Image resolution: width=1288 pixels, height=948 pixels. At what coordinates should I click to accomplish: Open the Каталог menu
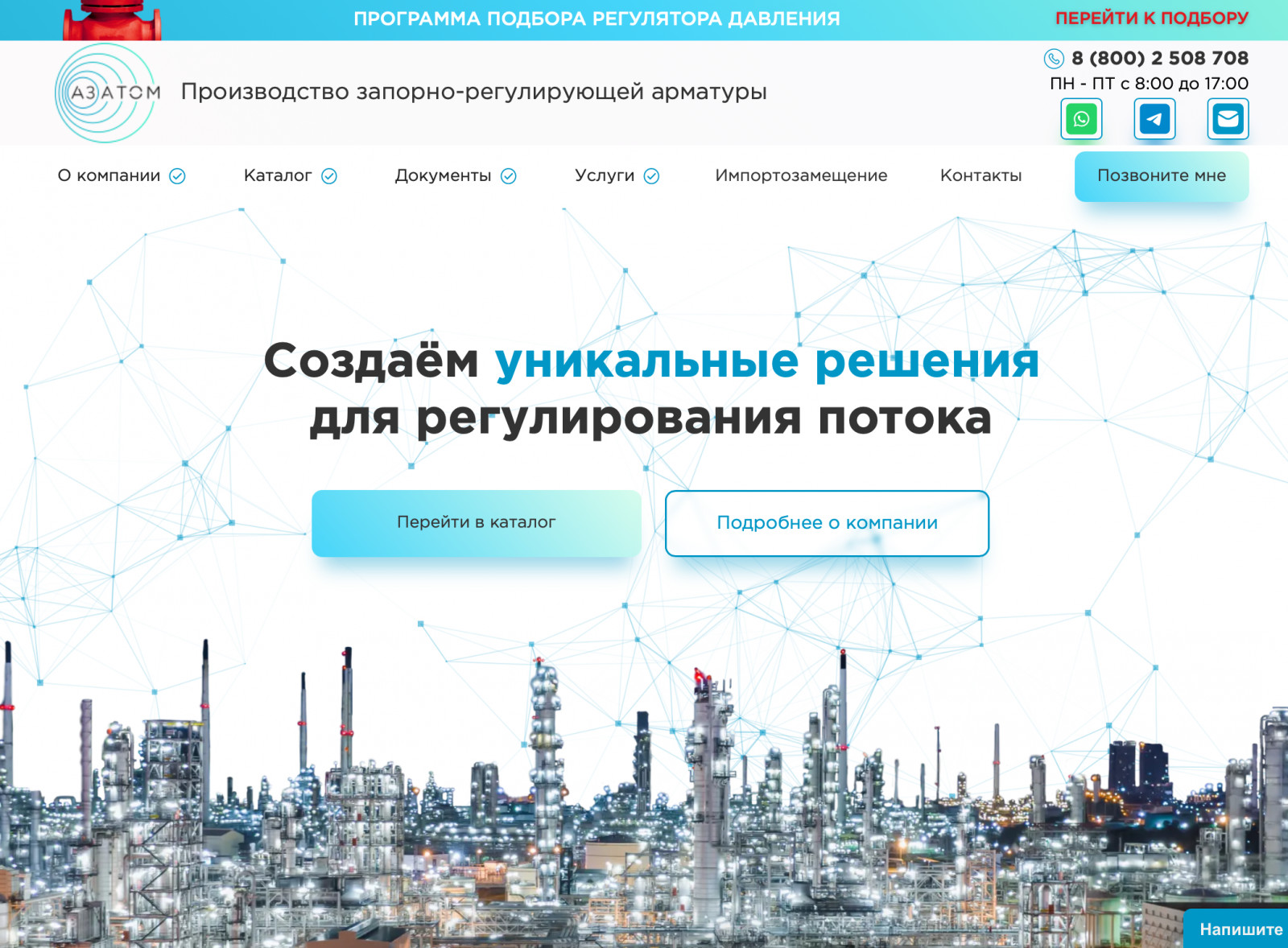point(278,175)
